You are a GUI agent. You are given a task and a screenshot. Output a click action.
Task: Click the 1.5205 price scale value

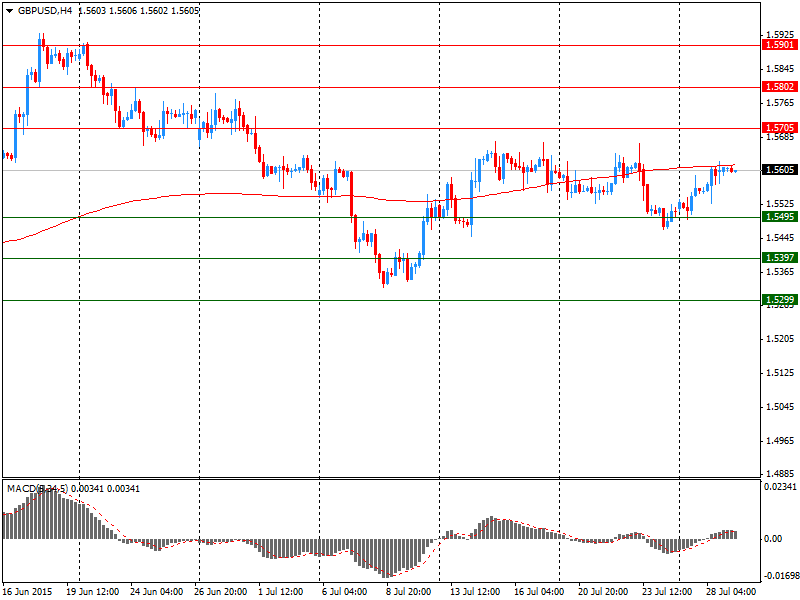pos(781,339)
